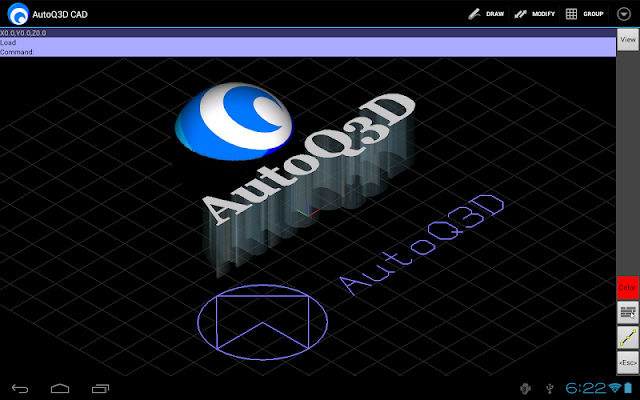Expand the overflow dropdown arrow
Viewport: 640px width, 400px height.
tap(624, 14)
